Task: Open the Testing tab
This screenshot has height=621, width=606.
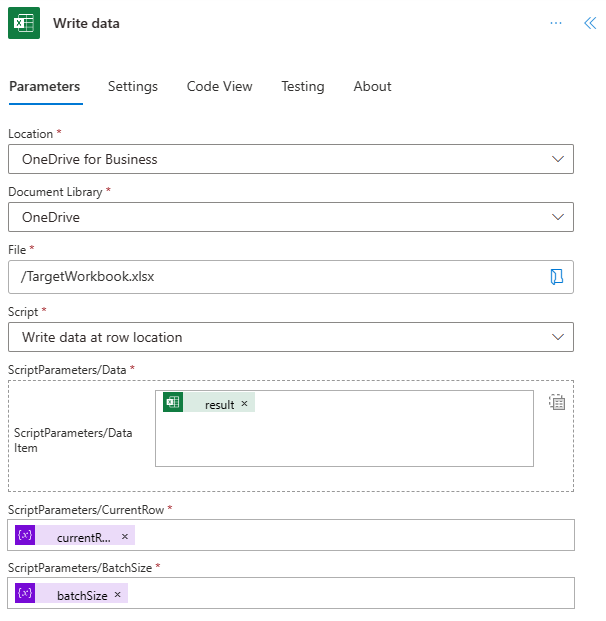Action: point(302,86)
